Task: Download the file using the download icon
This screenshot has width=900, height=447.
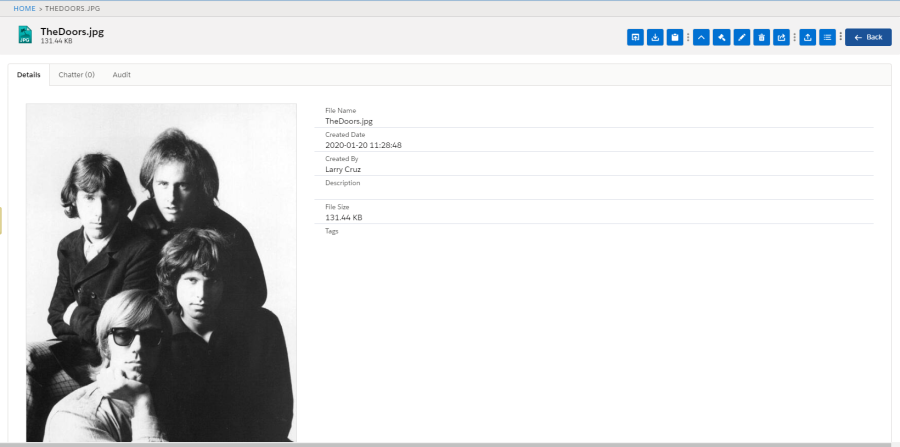Action: tap(655, 37)
